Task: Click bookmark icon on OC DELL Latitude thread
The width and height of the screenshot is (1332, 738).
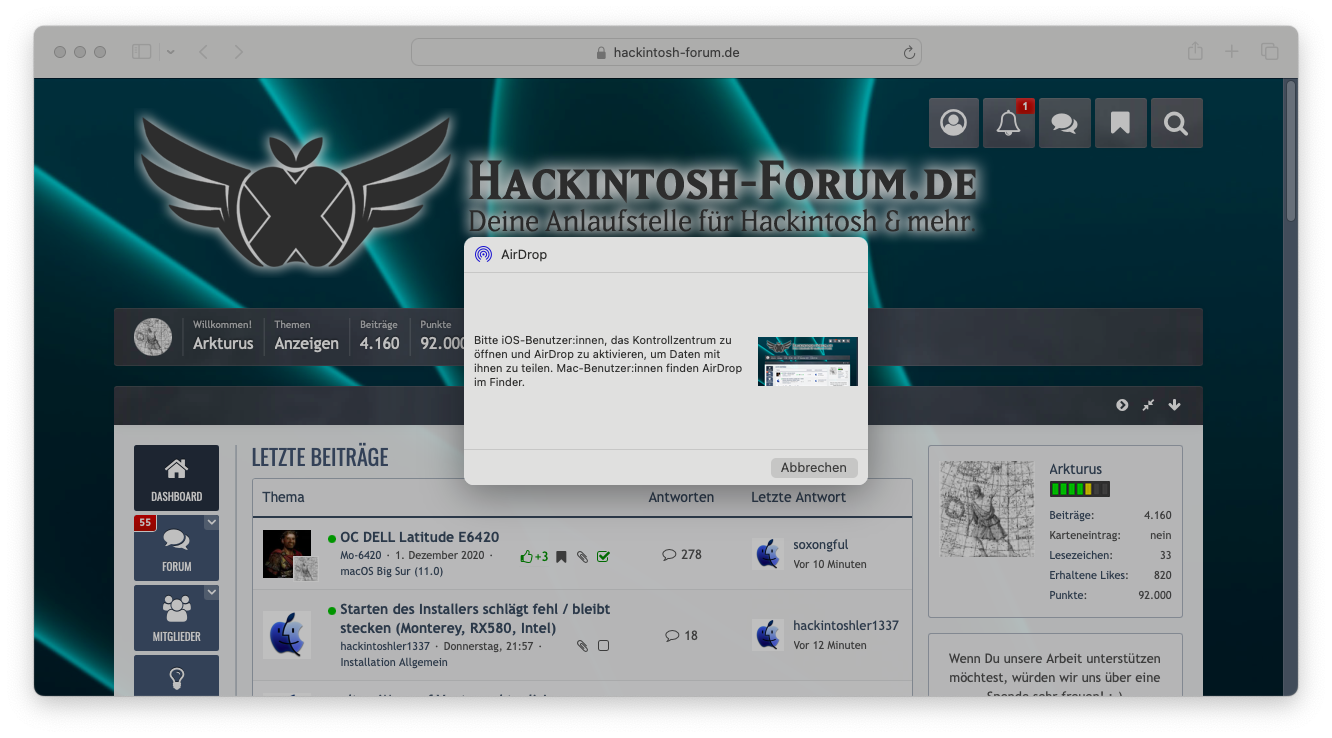Action: coord(561,557)
